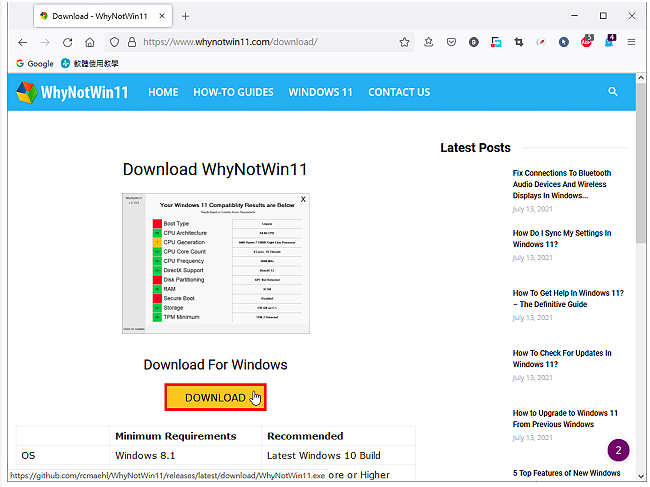Open the tracking protection shield icon
This screenshot has width=650, height=487.
pyautogui.click(x=114, y=42)
